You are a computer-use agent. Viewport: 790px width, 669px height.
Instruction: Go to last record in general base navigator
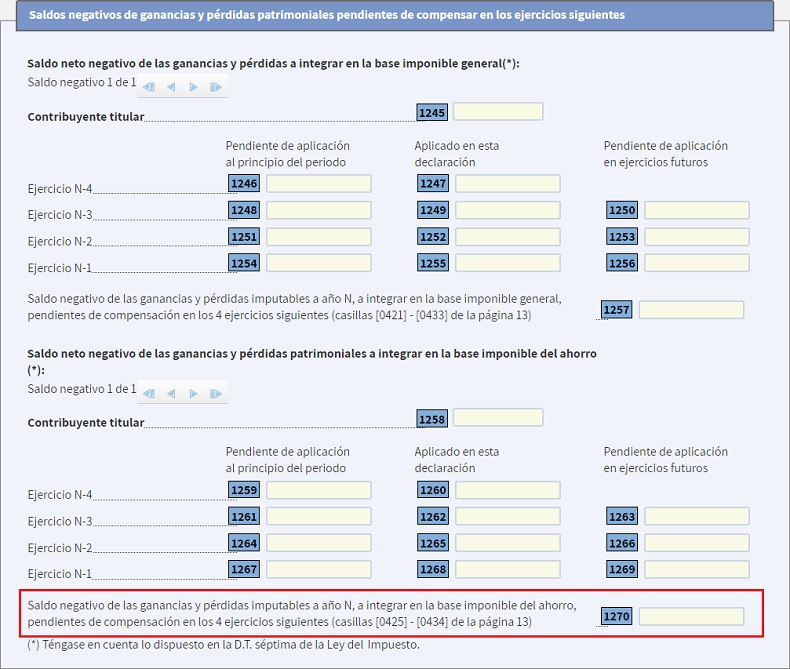(216, 87)
